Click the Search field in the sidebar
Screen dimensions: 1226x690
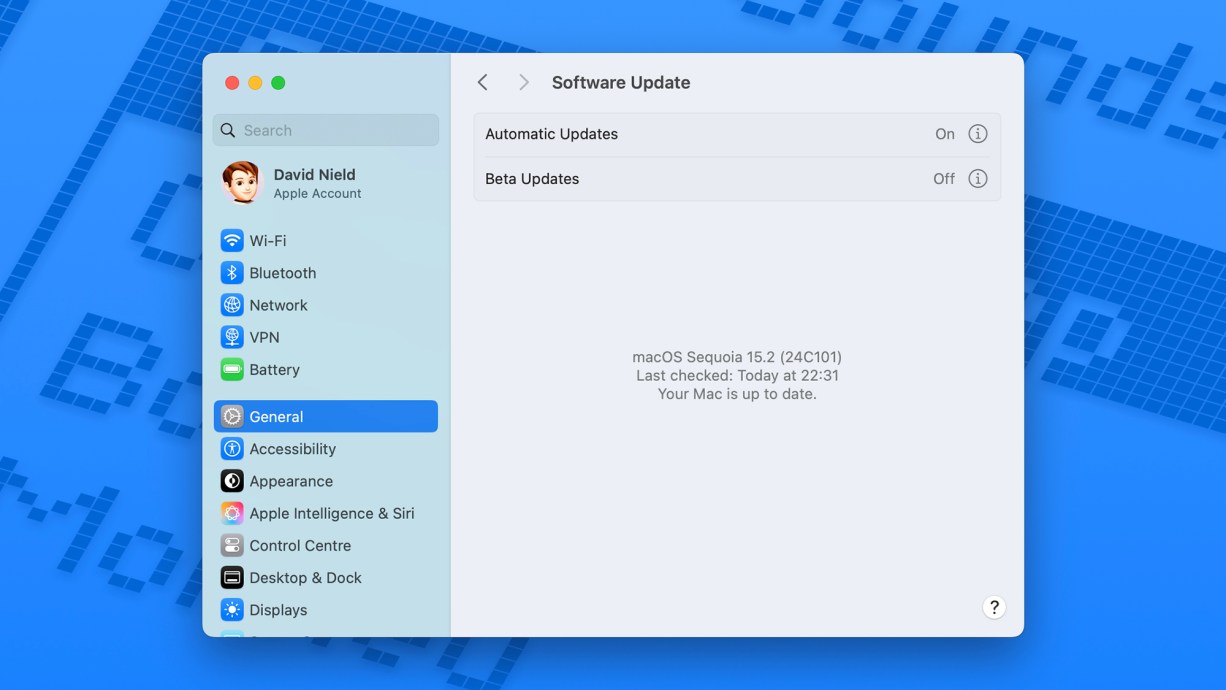[x=325, y=129]
